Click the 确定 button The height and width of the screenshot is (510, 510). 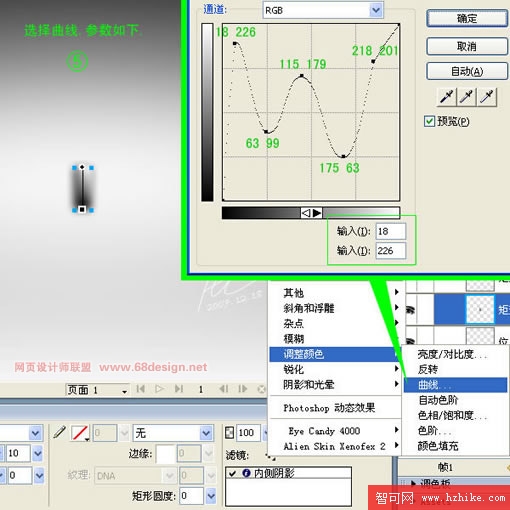(467, 19)
